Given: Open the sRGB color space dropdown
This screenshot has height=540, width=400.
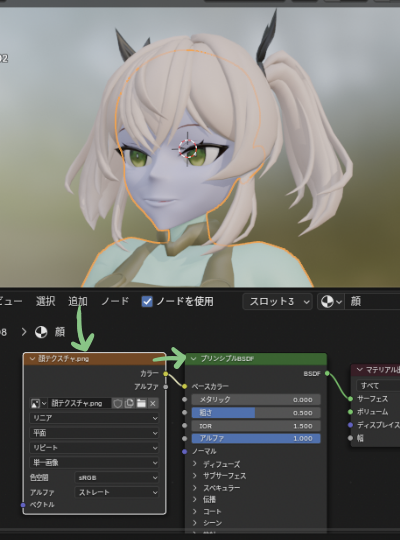Looking at the screenshot, I should coord(117,478).
